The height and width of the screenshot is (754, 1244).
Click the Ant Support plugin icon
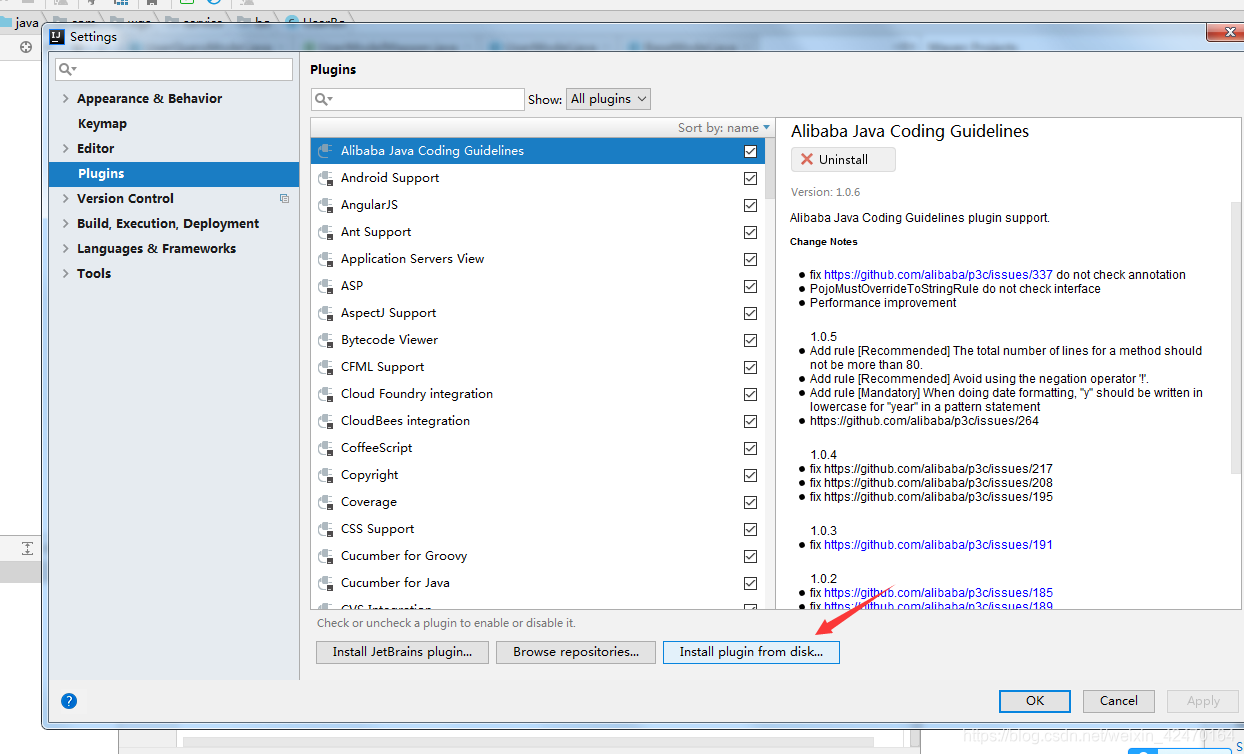point(325,232)
